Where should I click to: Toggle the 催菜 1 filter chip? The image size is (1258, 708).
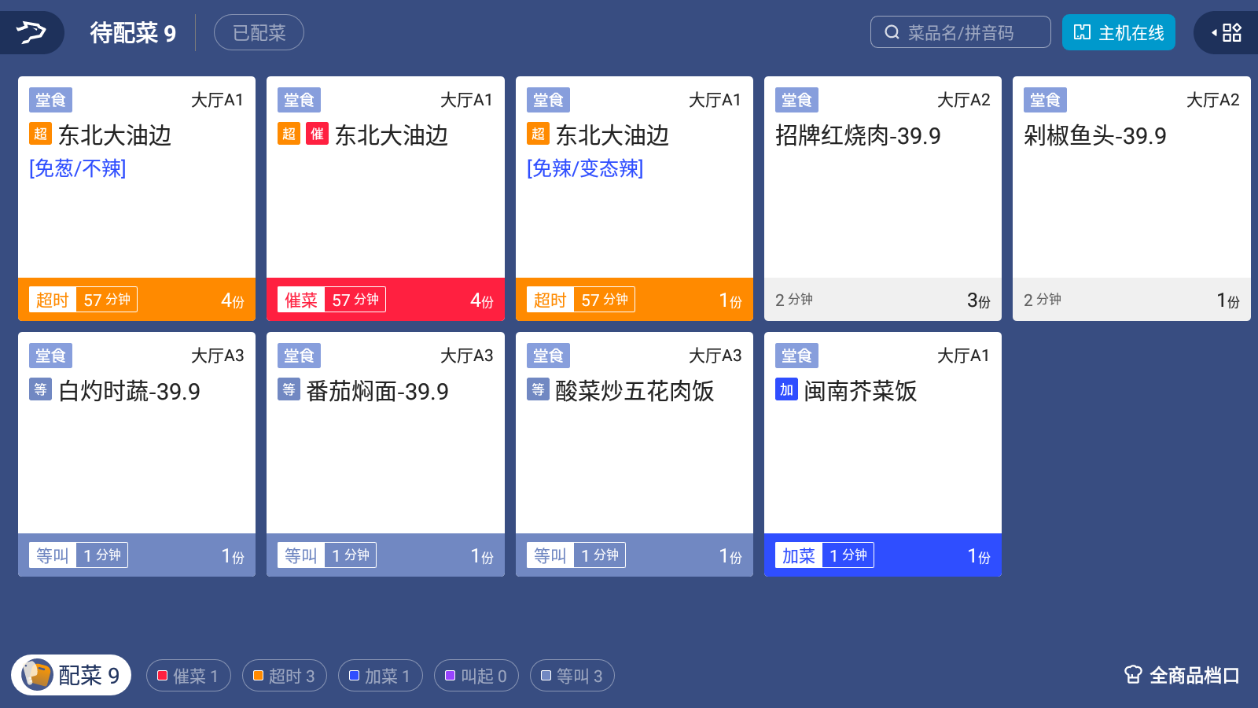188,676
